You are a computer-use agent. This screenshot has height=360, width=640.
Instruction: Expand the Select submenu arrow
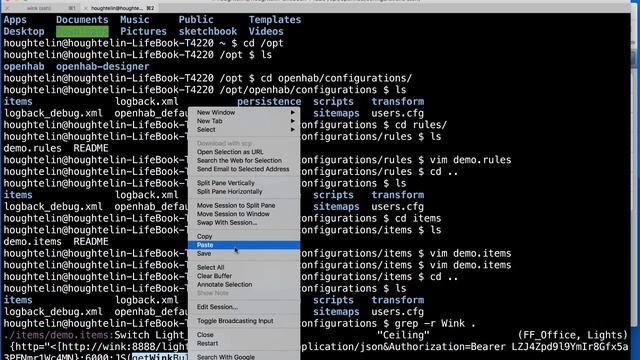[293, 129]
